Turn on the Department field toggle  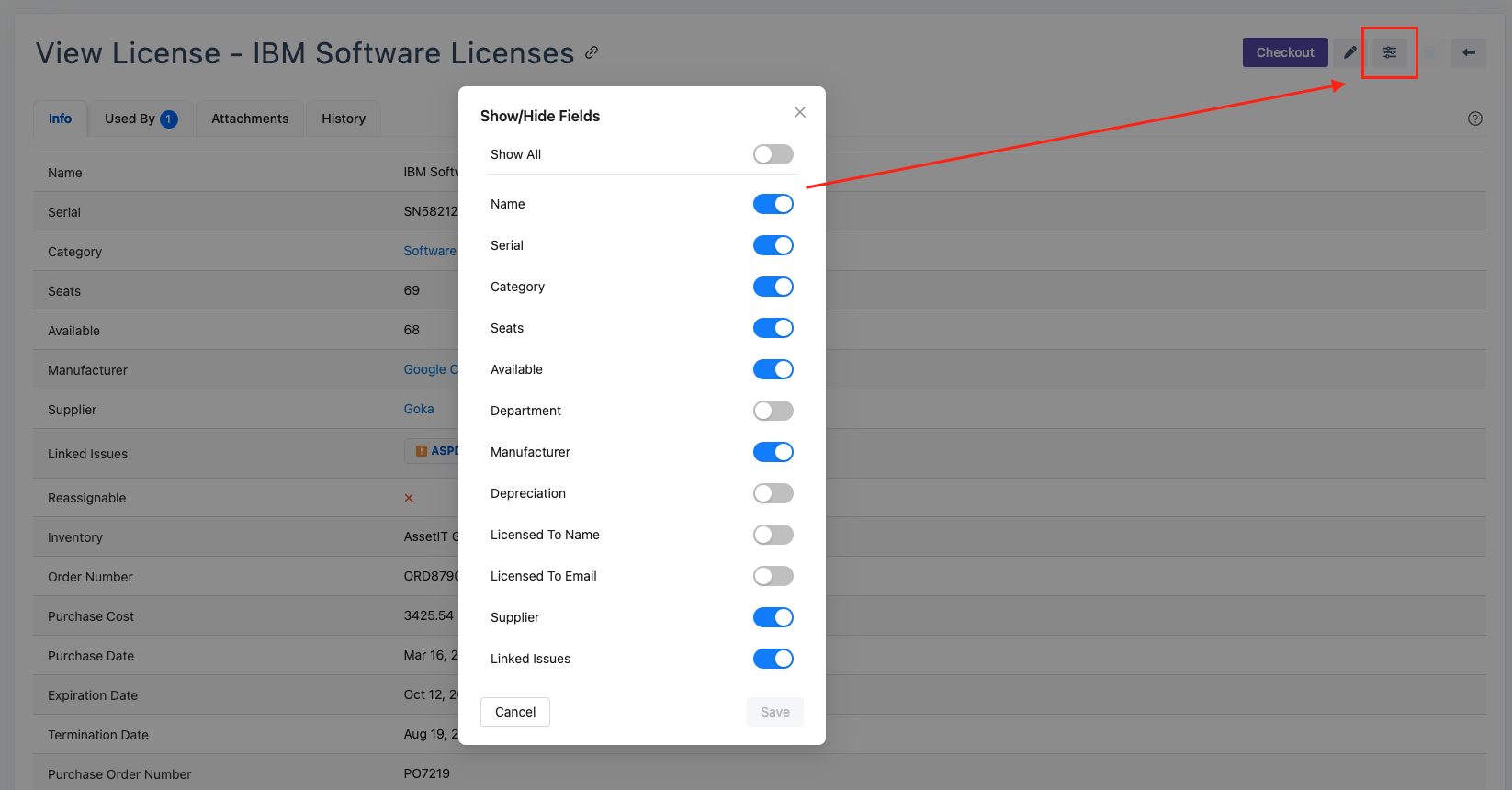773,411
